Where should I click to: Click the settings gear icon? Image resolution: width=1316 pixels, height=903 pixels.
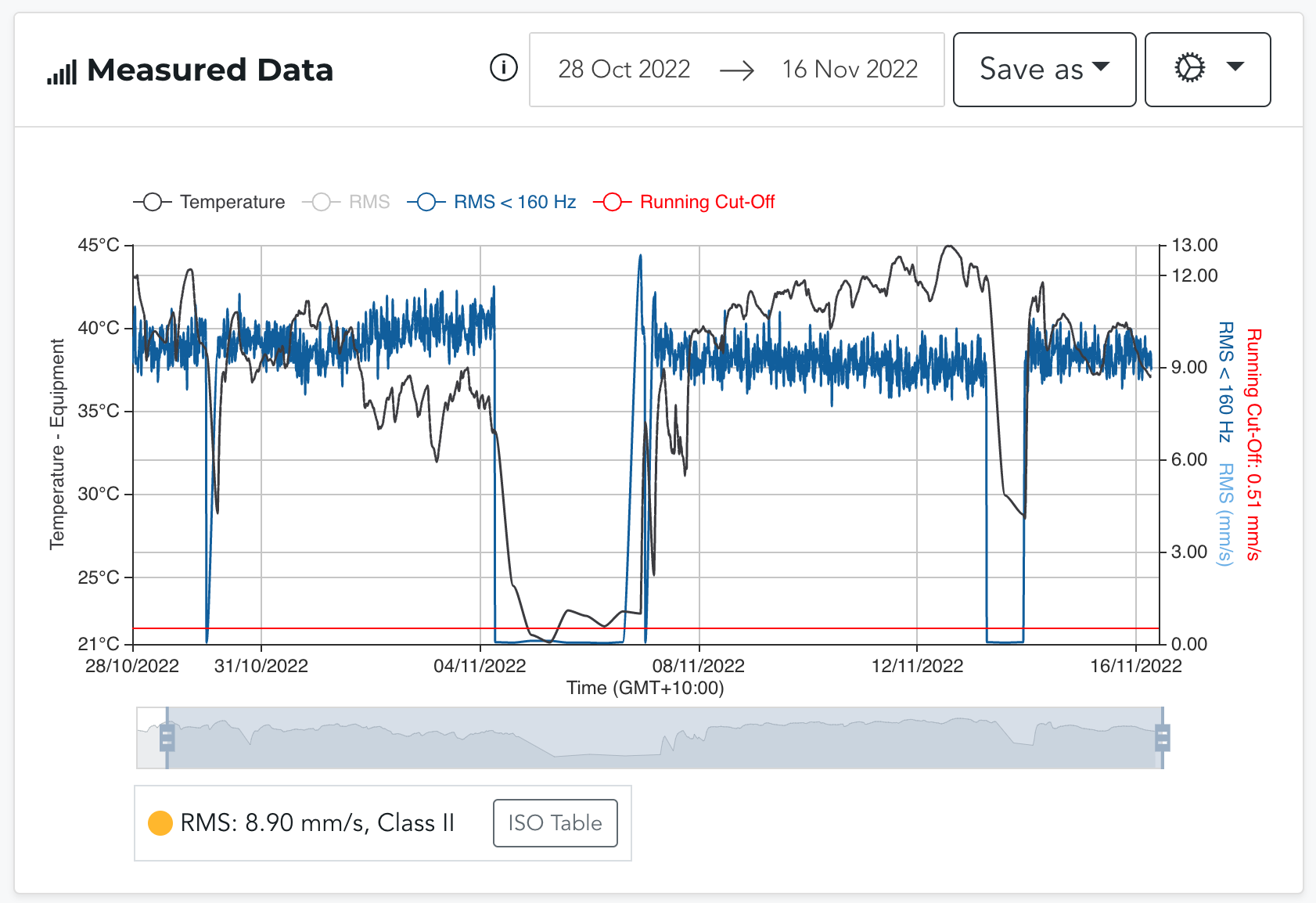pos(1190,69)
